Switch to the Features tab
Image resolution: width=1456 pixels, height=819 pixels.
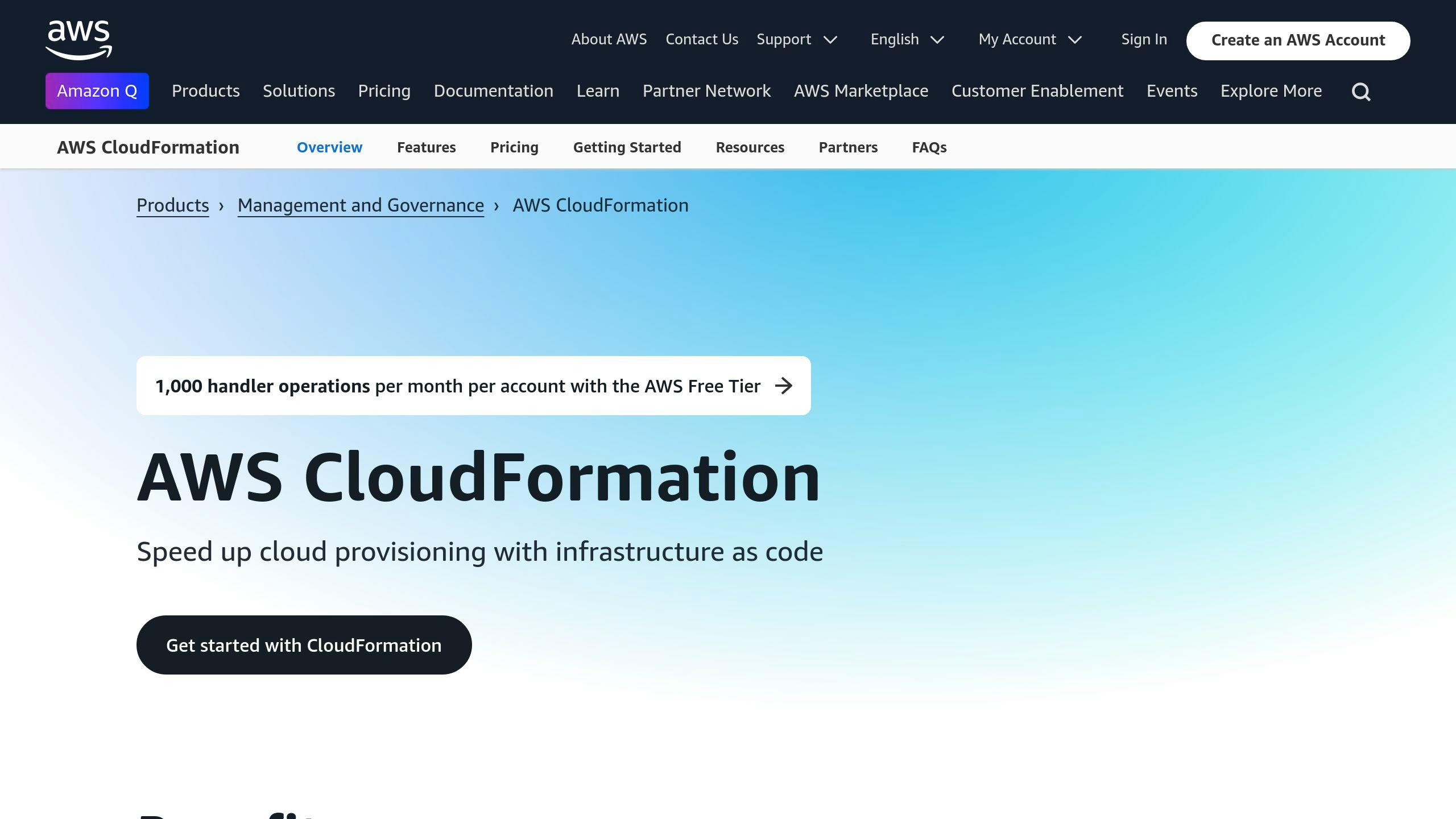pyautogui.click(x=427, y=147)
